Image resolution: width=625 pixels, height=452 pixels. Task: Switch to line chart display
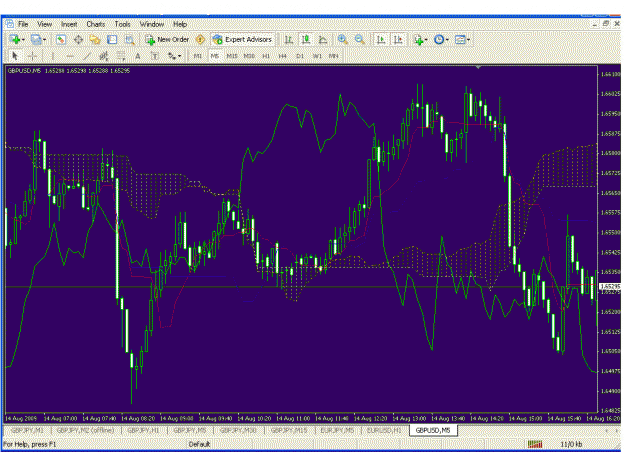pos(323,39)
